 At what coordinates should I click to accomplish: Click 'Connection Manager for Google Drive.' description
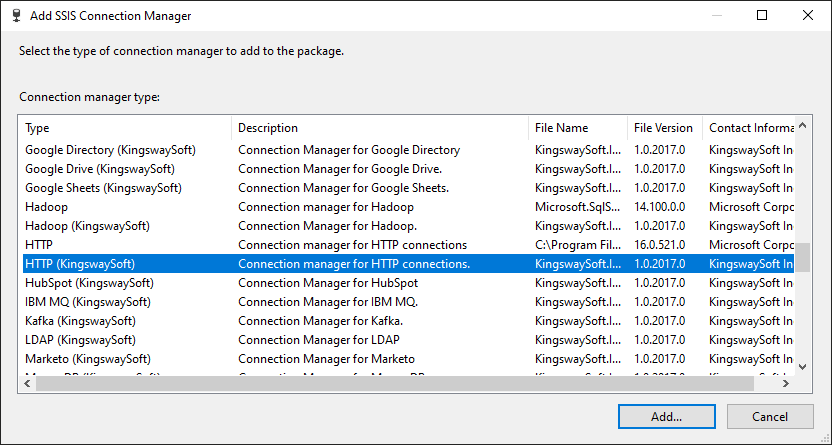(x=340, y=169)
